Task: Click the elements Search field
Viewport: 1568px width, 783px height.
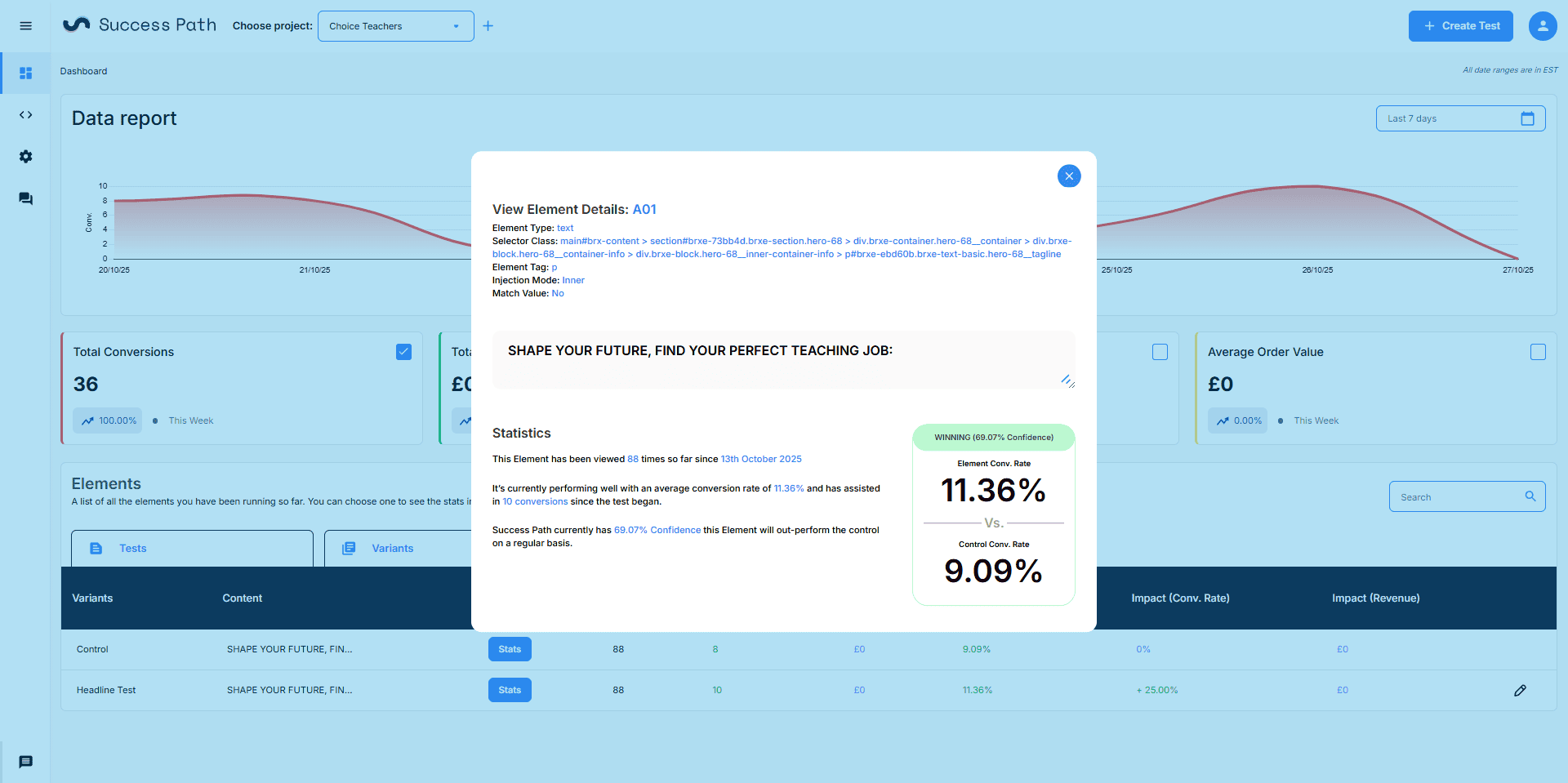Action: tap(1459, 497)
